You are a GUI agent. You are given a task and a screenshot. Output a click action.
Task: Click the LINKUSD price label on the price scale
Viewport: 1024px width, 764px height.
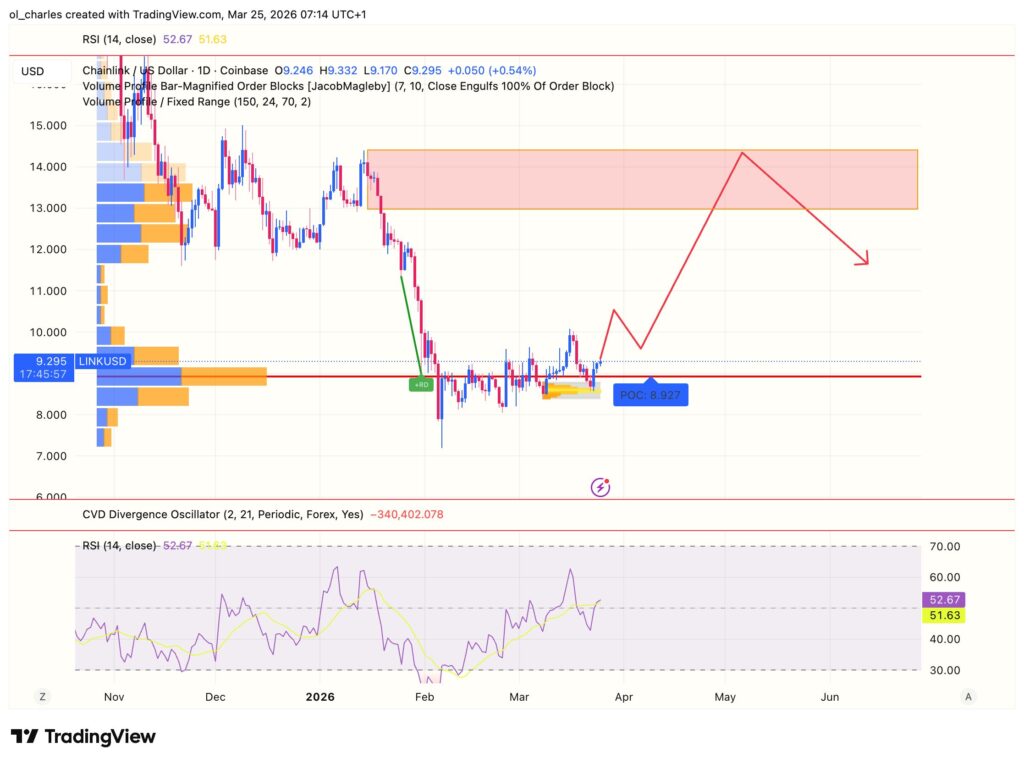102,361
